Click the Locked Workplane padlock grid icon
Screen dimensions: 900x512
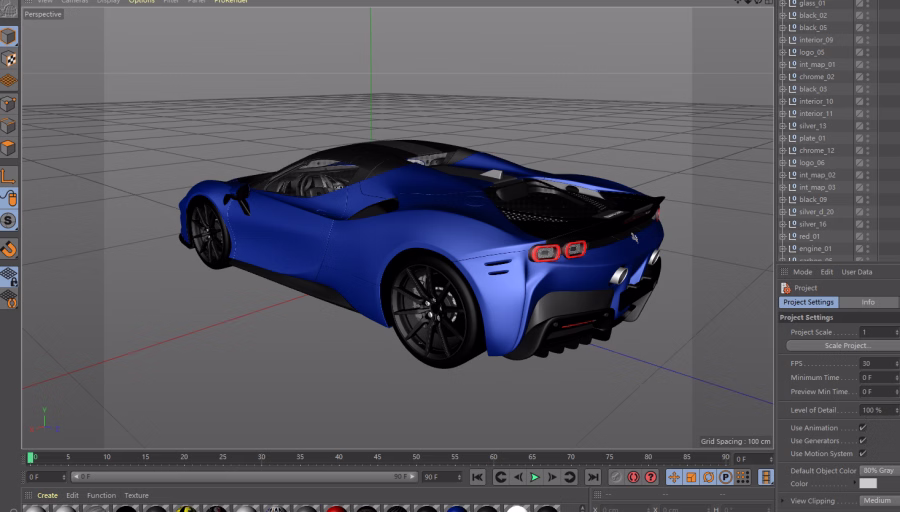pos(9,277)
